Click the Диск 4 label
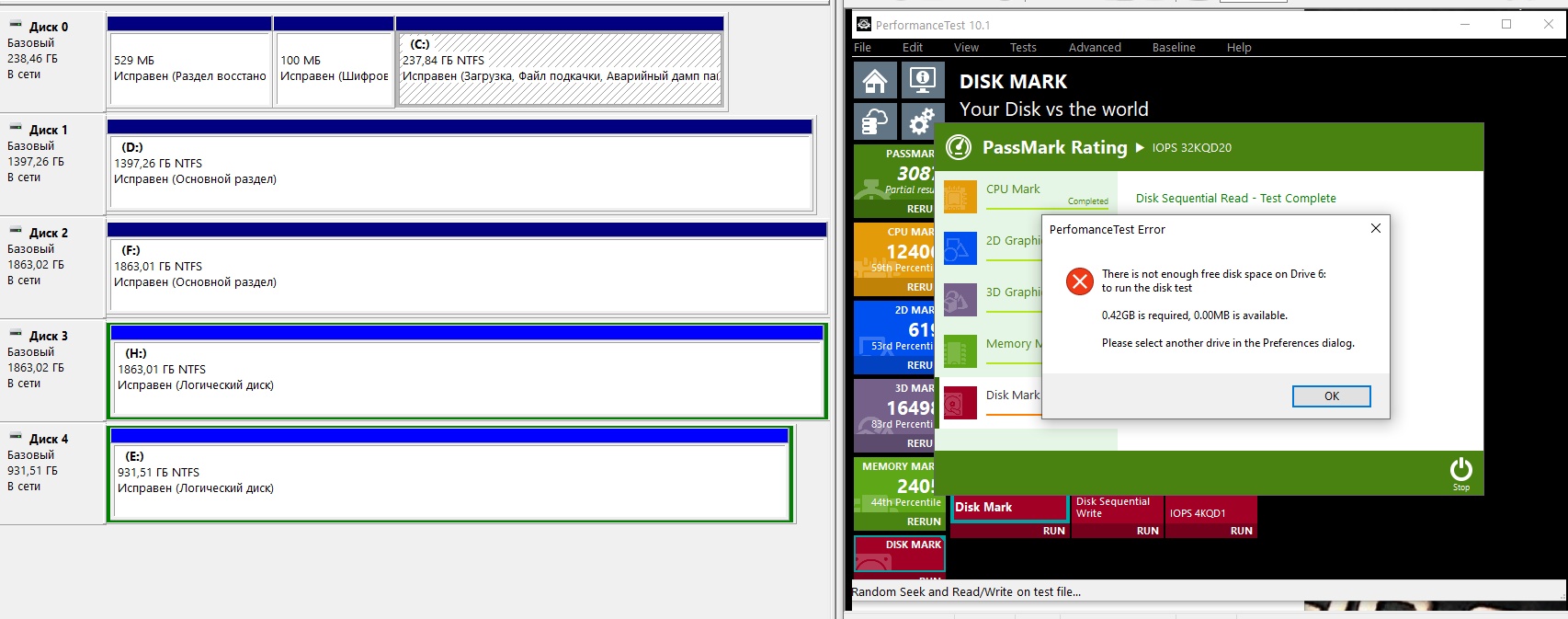 (x=49, y=439)
